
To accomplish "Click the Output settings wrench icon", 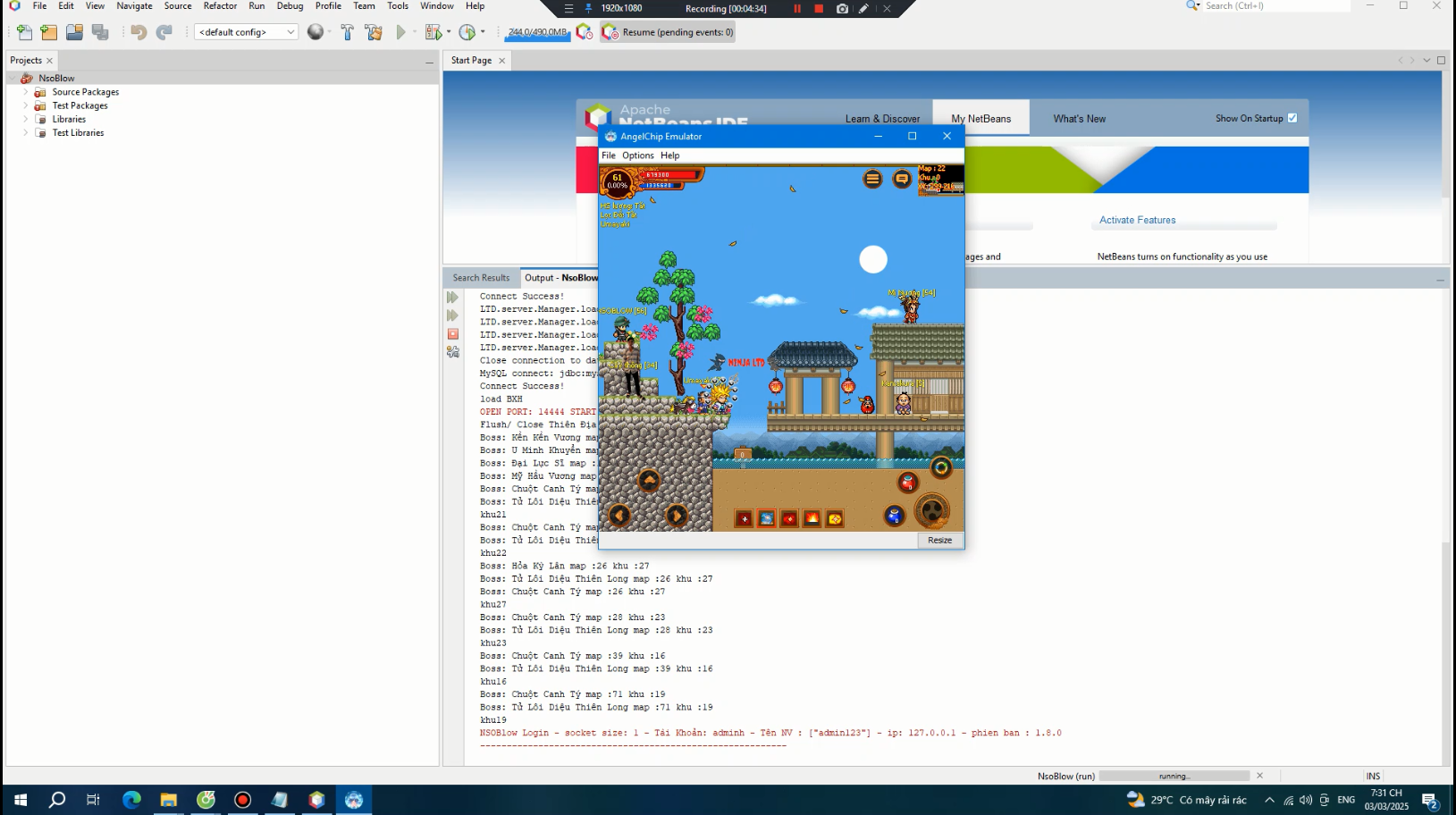I will tap(453, 352).
